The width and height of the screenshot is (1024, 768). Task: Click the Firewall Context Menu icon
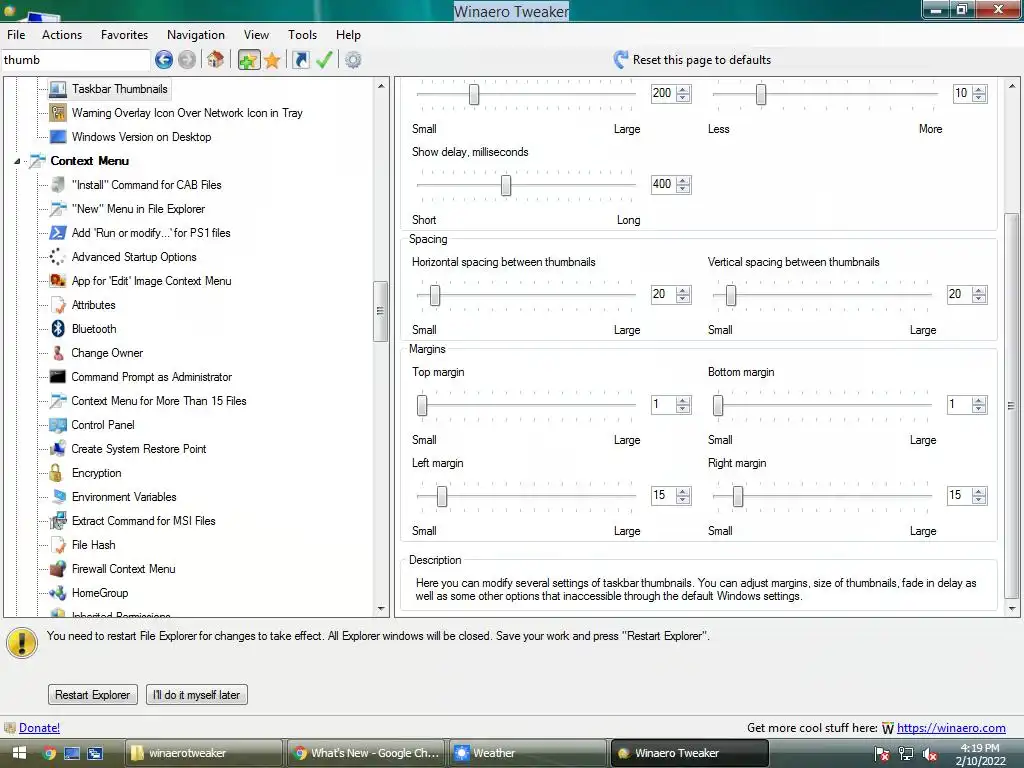(x=57, y=569)
